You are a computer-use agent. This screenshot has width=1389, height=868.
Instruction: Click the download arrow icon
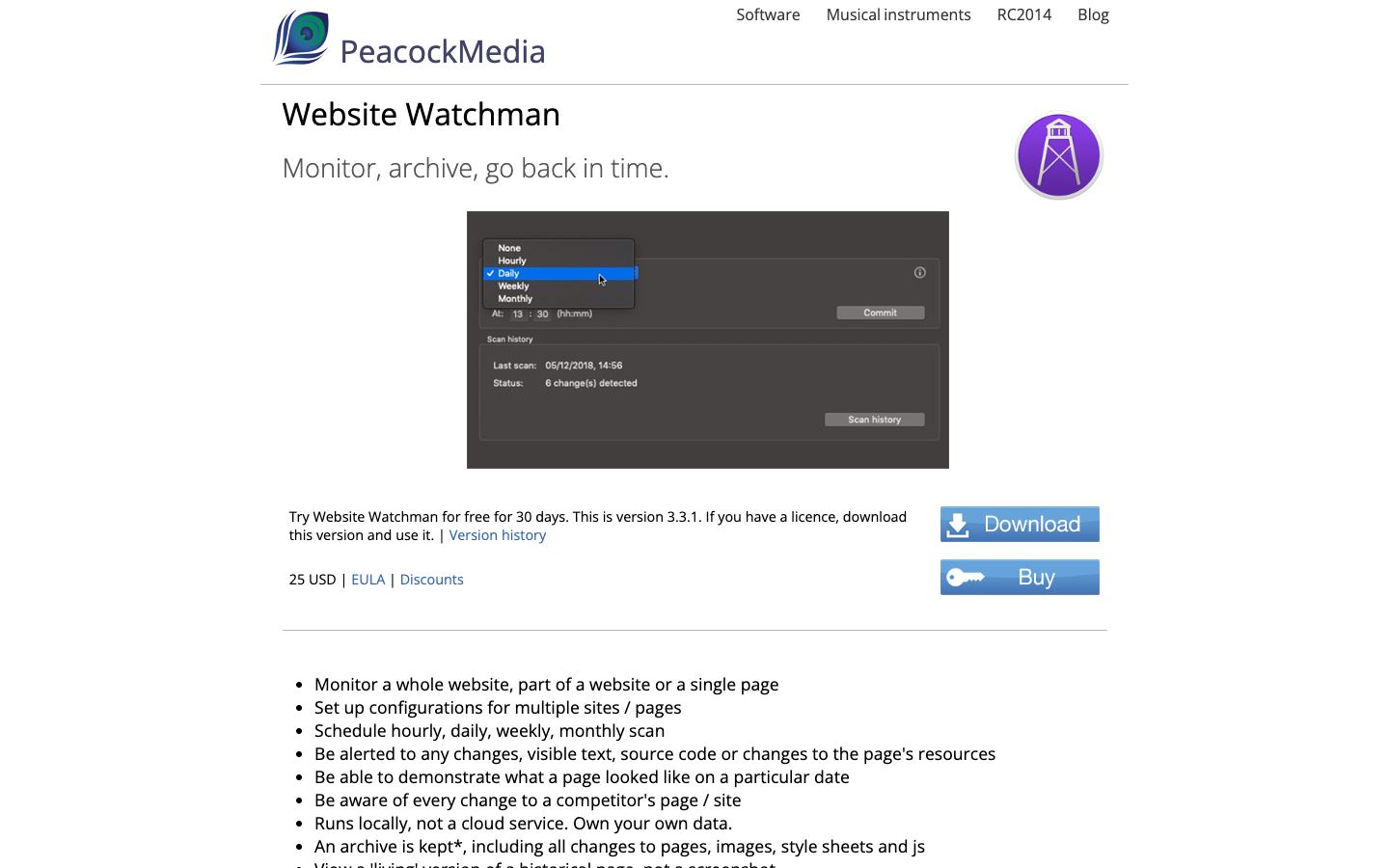pyautogui.click(x=958, y=525)
